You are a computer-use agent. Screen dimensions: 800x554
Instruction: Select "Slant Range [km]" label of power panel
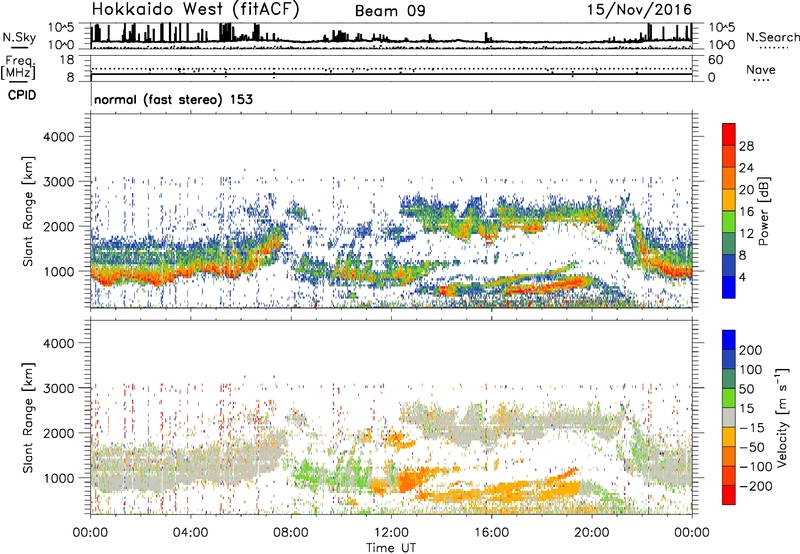(x=28, y=211)
